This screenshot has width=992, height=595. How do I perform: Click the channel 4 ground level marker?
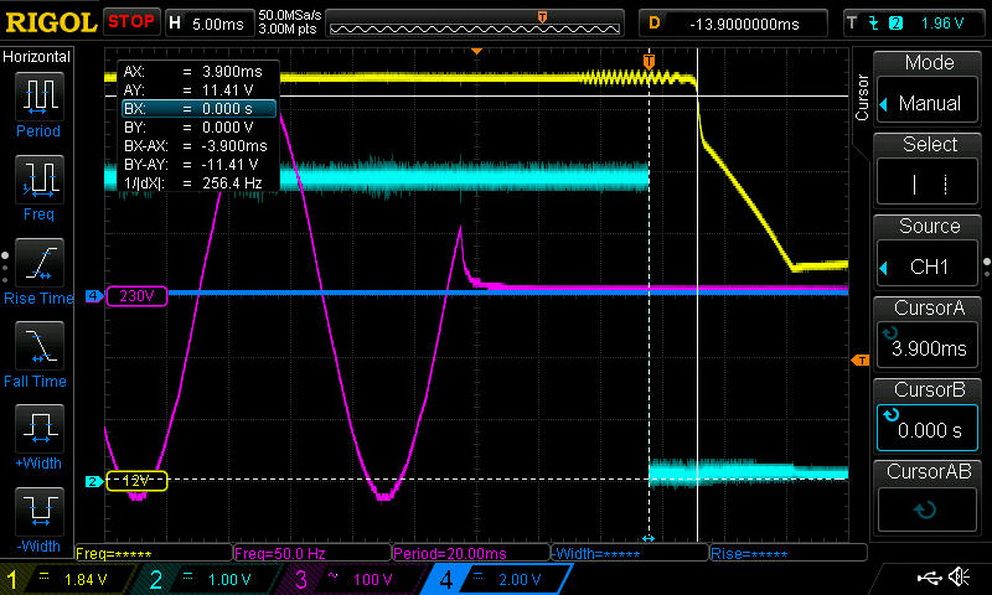pyautogui.click(x=94, y=296)
